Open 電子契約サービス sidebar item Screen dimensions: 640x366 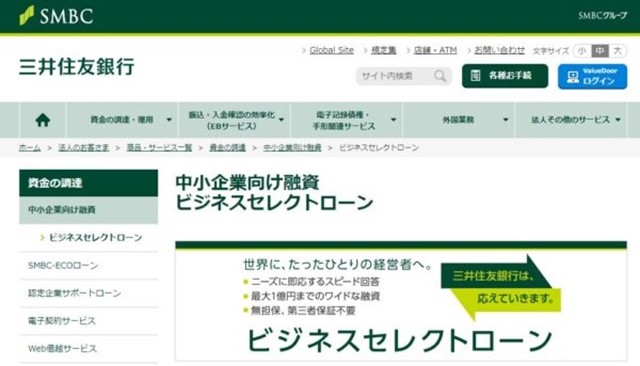(89, 321)
